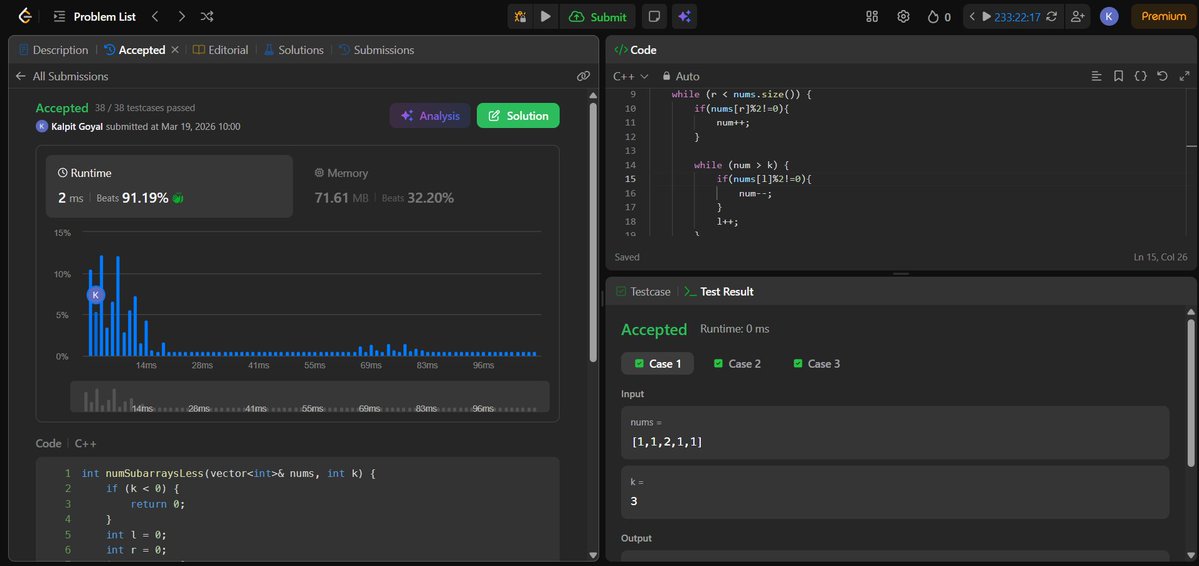Collapse the timer with left chevron
1199x566 pixels.
972,16
